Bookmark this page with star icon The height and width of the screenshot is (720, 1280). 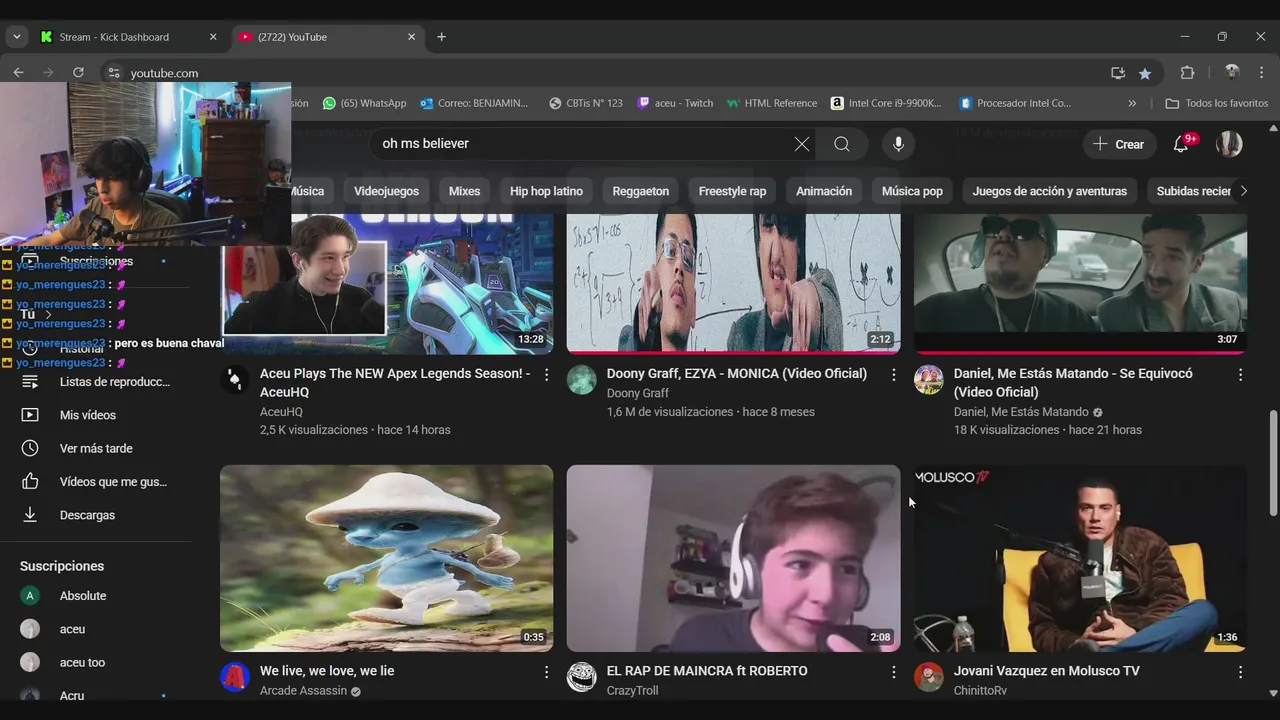[x=1145, y=73]
